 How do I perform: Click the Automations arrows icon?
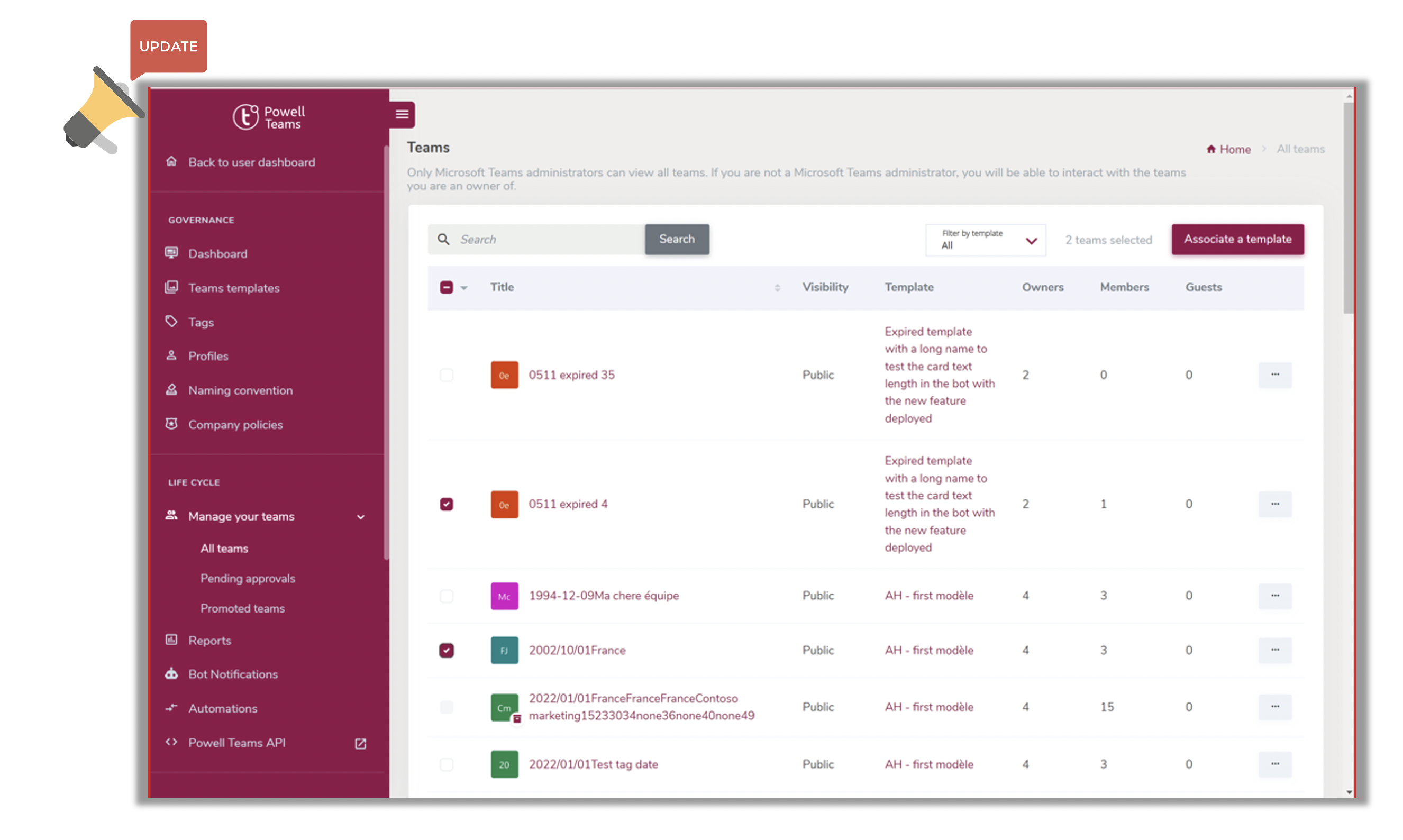click(171, 708)
